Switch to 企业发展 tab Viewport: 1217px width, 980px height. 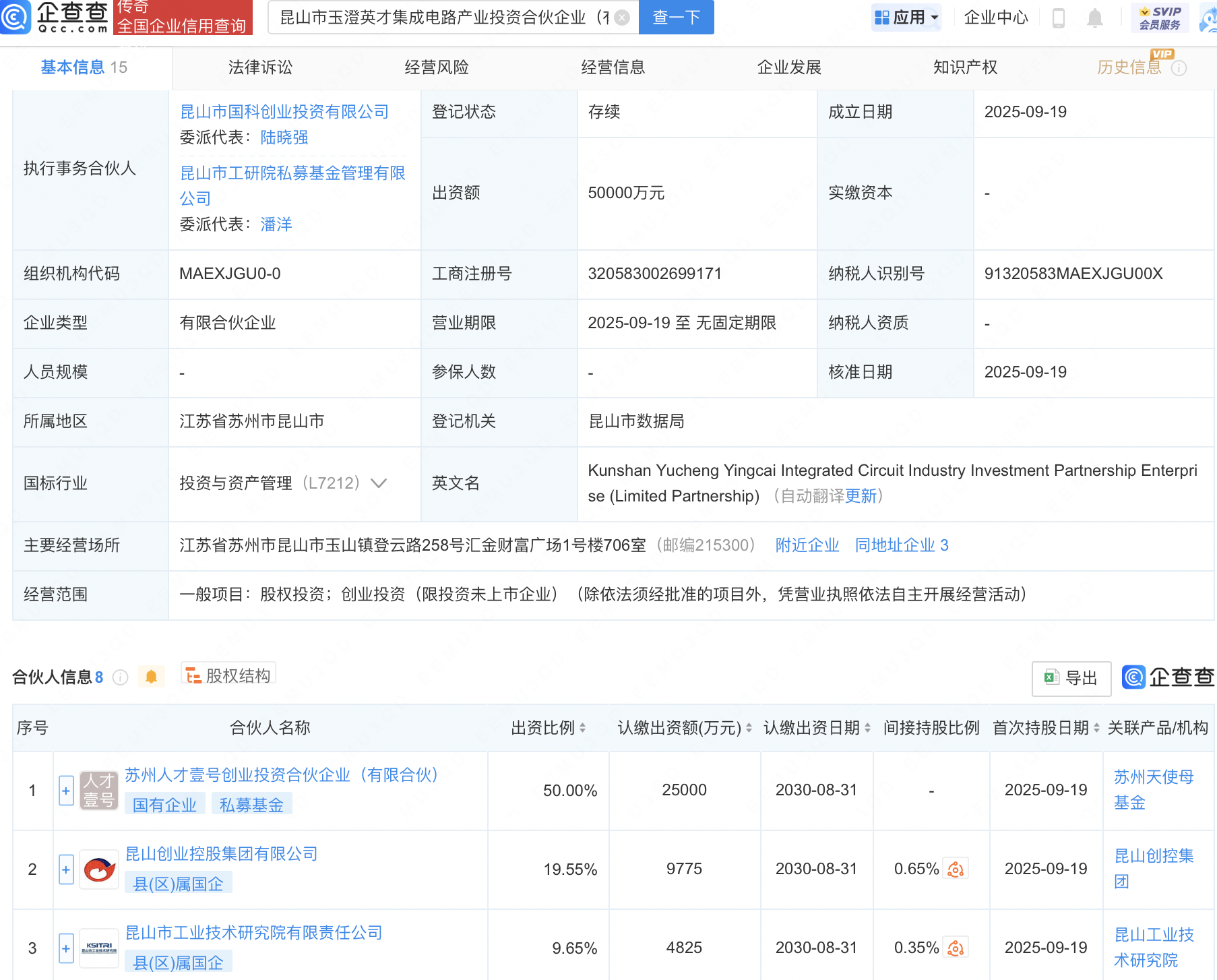pos(789,67)
